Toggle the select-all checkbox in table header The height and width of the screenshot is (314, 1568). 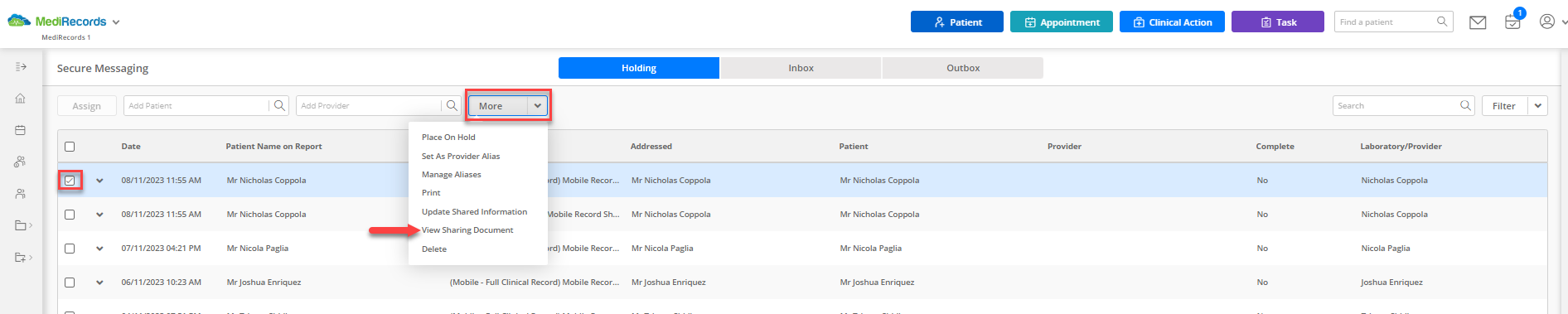coord(70,147)
